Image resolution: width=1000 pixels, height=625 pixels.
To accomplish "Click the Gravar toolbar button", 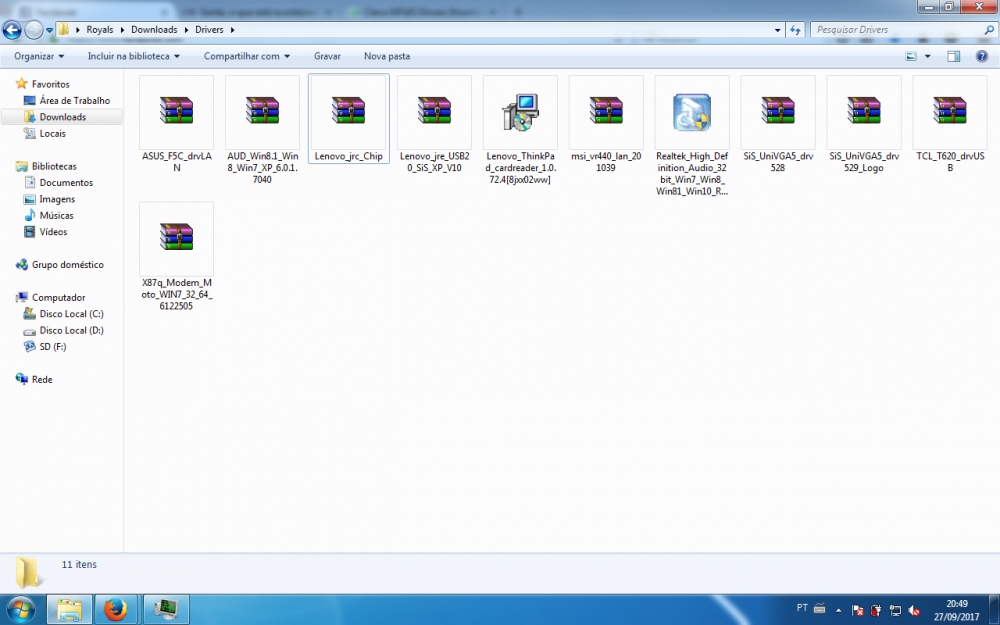I will pyautogui.click(x=327, y=56).
